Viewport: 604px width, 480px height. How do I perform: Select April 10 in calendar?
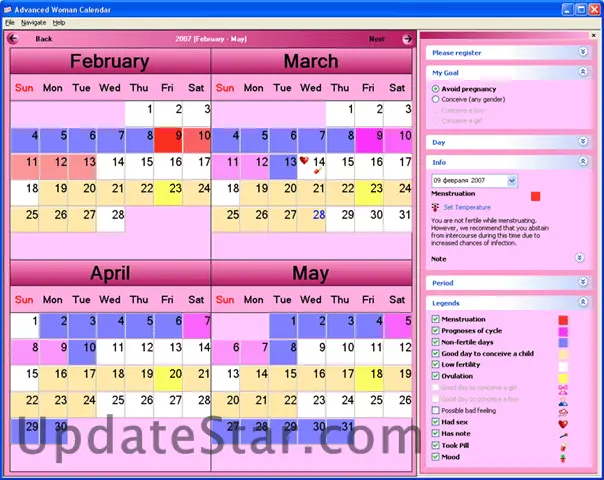[82, 352]
